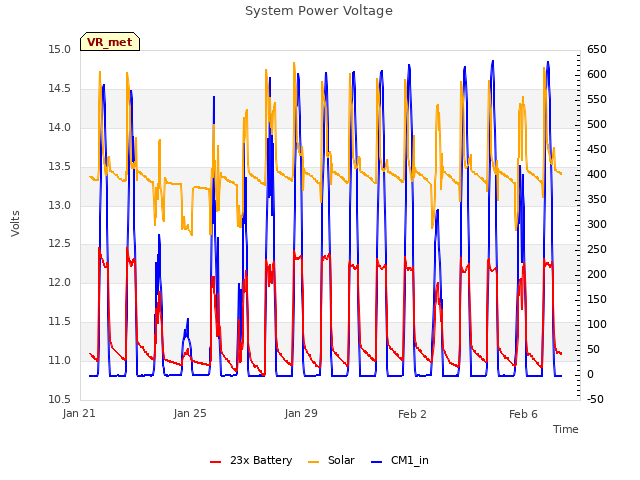Click the 15.0 left axis value
Viewport: 640px width, 480px height.
pos(59,50)
